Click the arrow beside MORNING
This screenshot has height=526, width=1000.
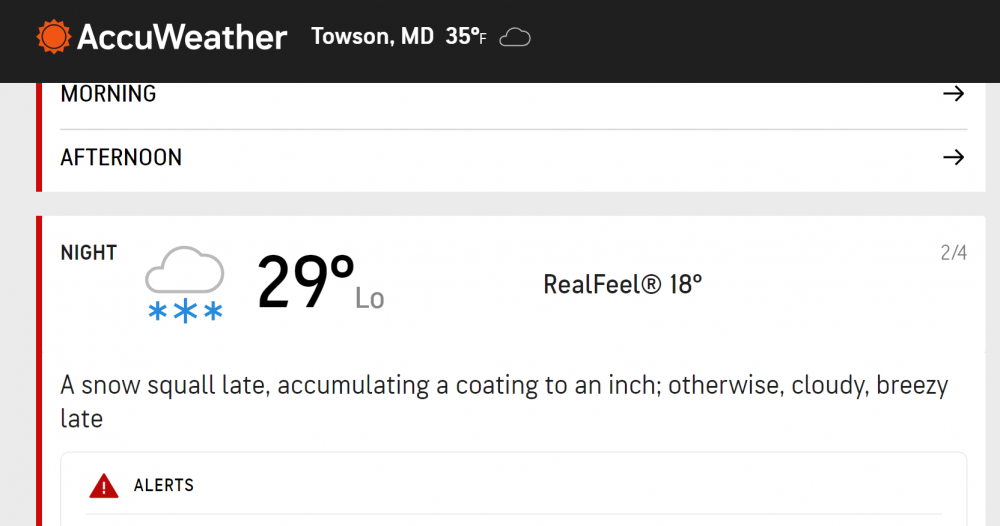point(953,94)
